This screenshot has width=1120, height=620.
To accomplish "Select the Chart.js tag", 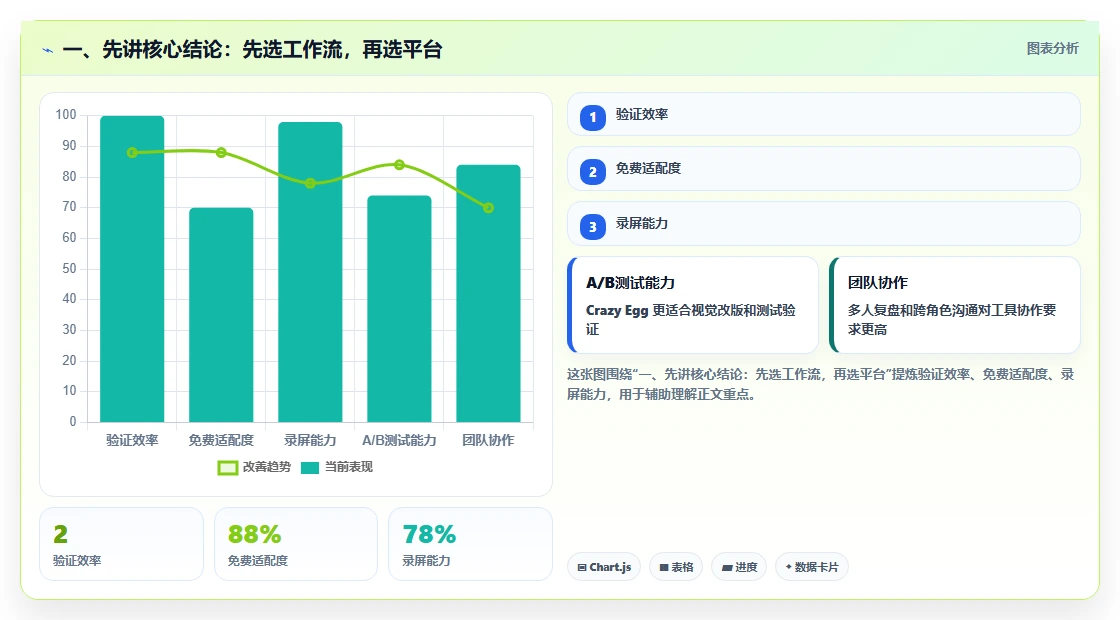I will [x=604, y=567].
